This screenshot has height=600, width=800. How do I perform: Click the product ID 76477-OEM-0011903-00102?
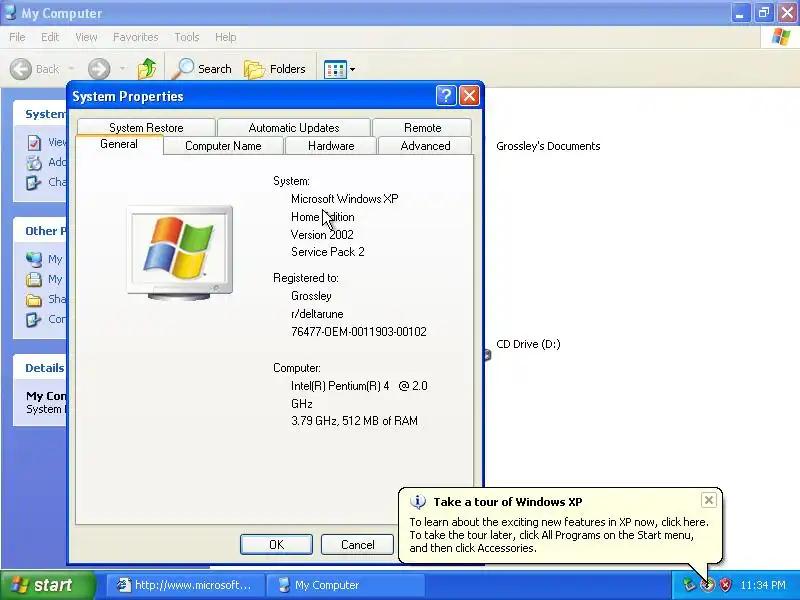(359, 332)
